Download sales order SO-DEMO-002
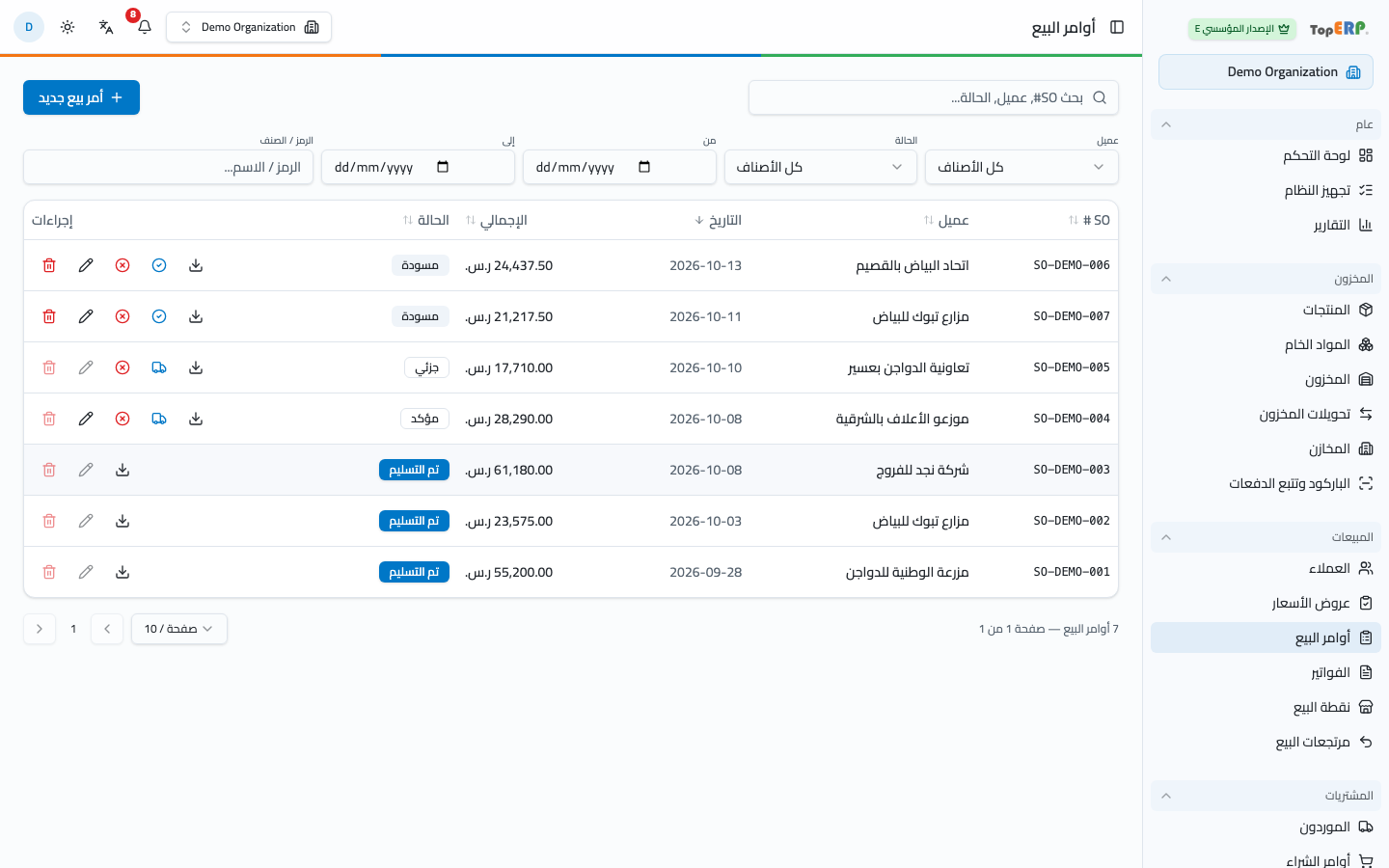Viewport: 1389px width, 868px height. click(123, 521)
